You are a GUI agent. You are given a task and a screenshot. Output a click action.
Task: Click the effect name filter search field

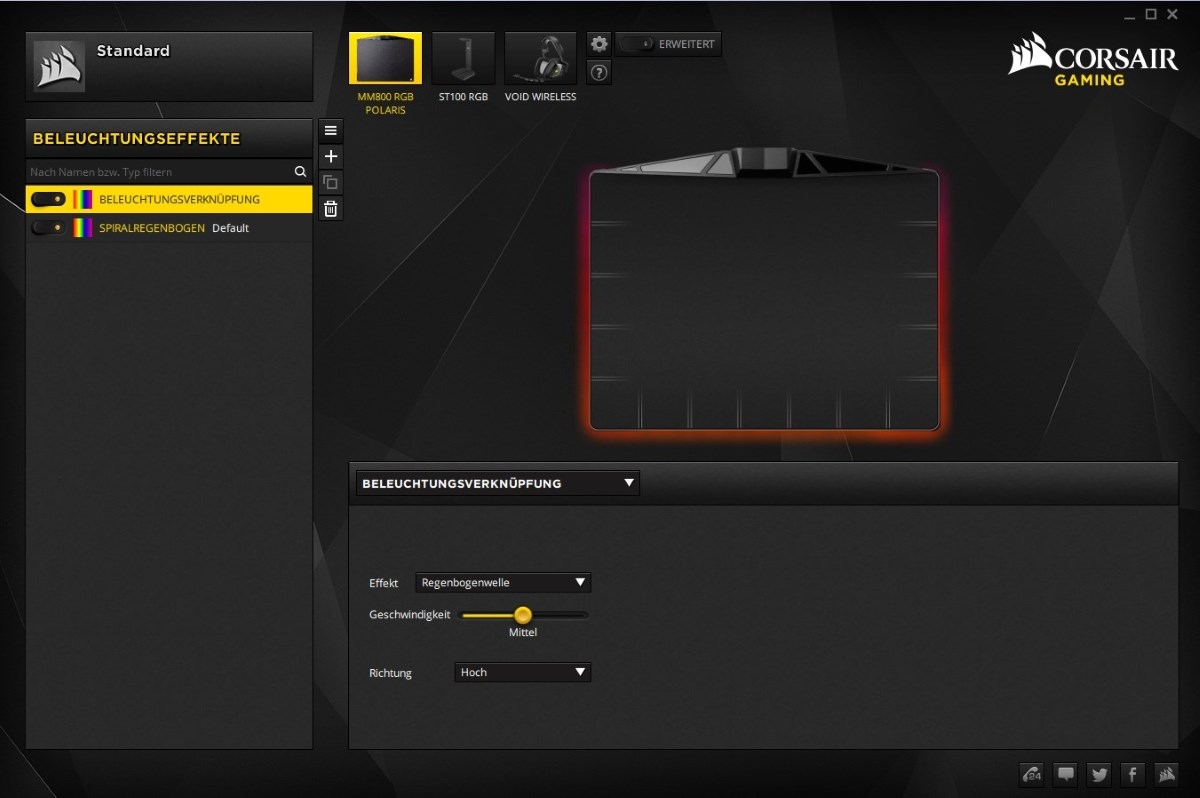click(x=160, y=172)
